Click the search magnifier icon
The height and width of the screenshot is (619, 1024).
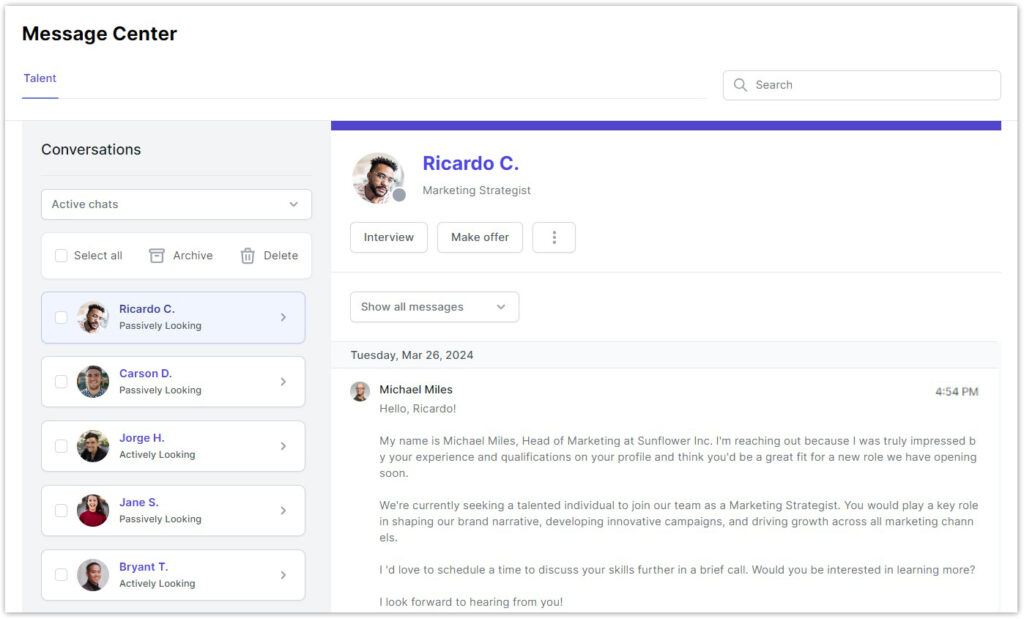click(740, 85)
